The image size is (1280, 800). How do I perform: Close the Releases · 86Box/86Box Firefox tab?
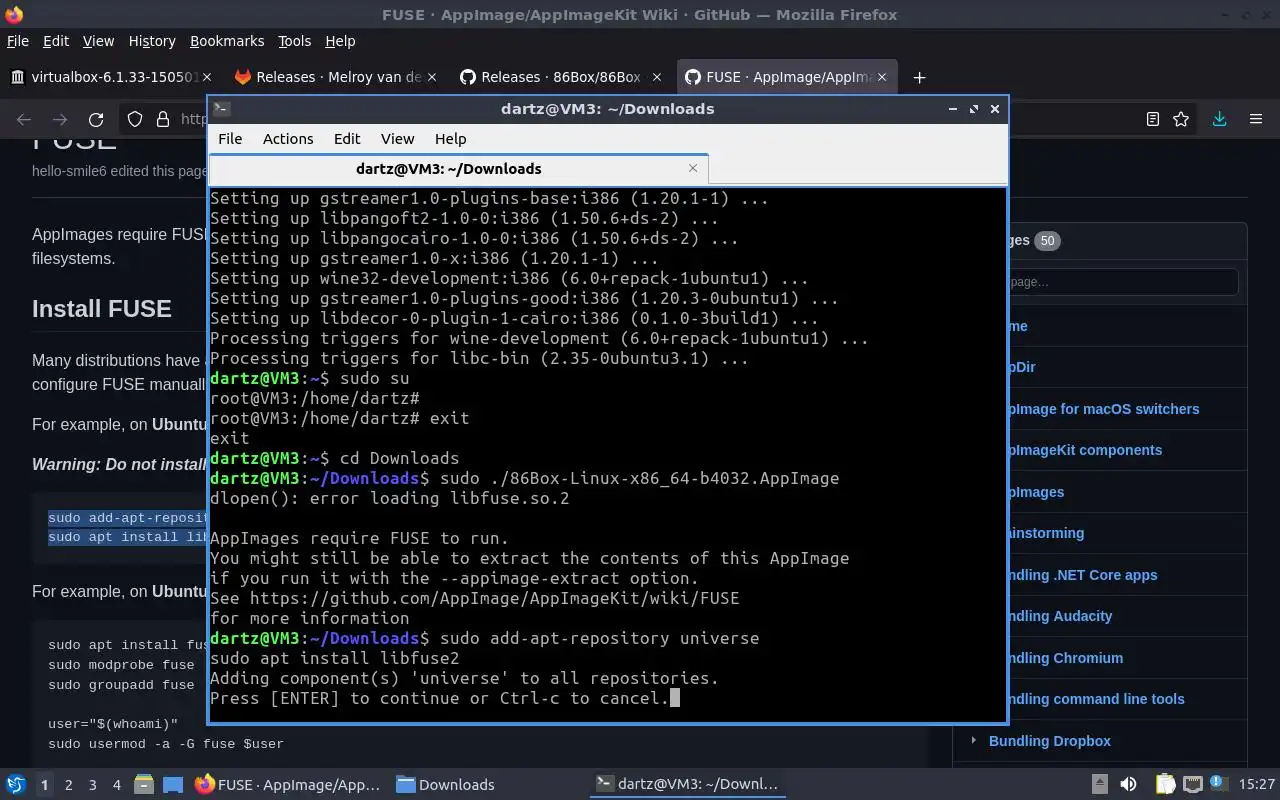[x=656, y=77]
